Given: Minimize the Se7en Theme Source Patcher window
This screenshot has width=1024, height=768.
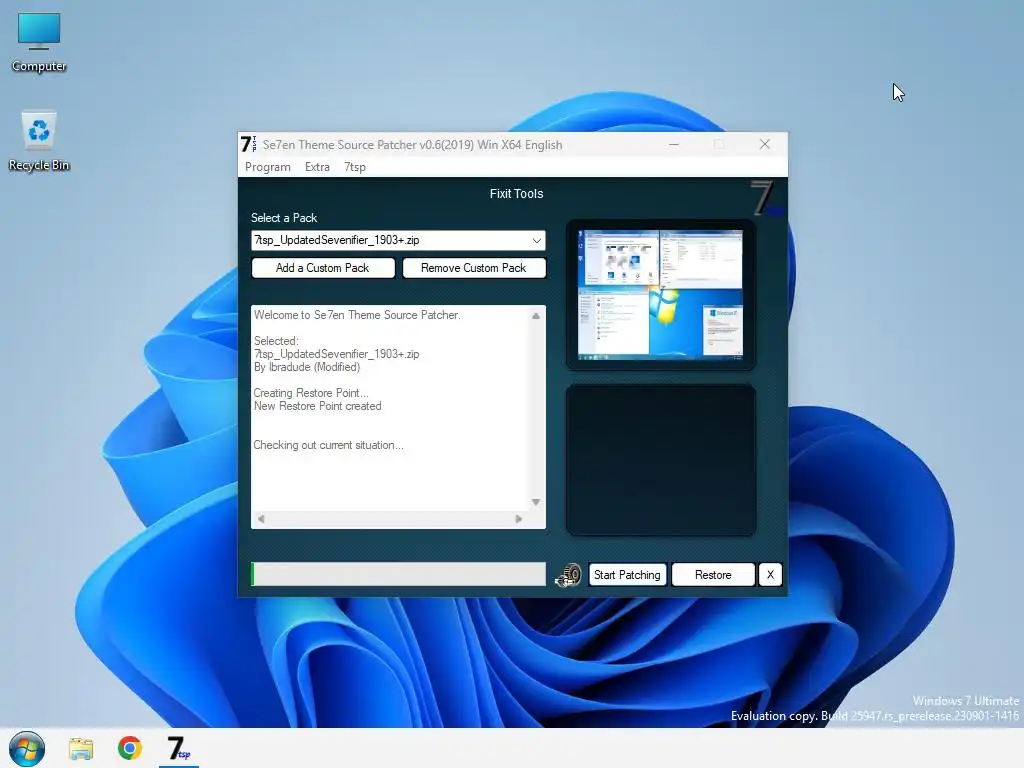Looking at the screenshot, I should coord(674,144).
